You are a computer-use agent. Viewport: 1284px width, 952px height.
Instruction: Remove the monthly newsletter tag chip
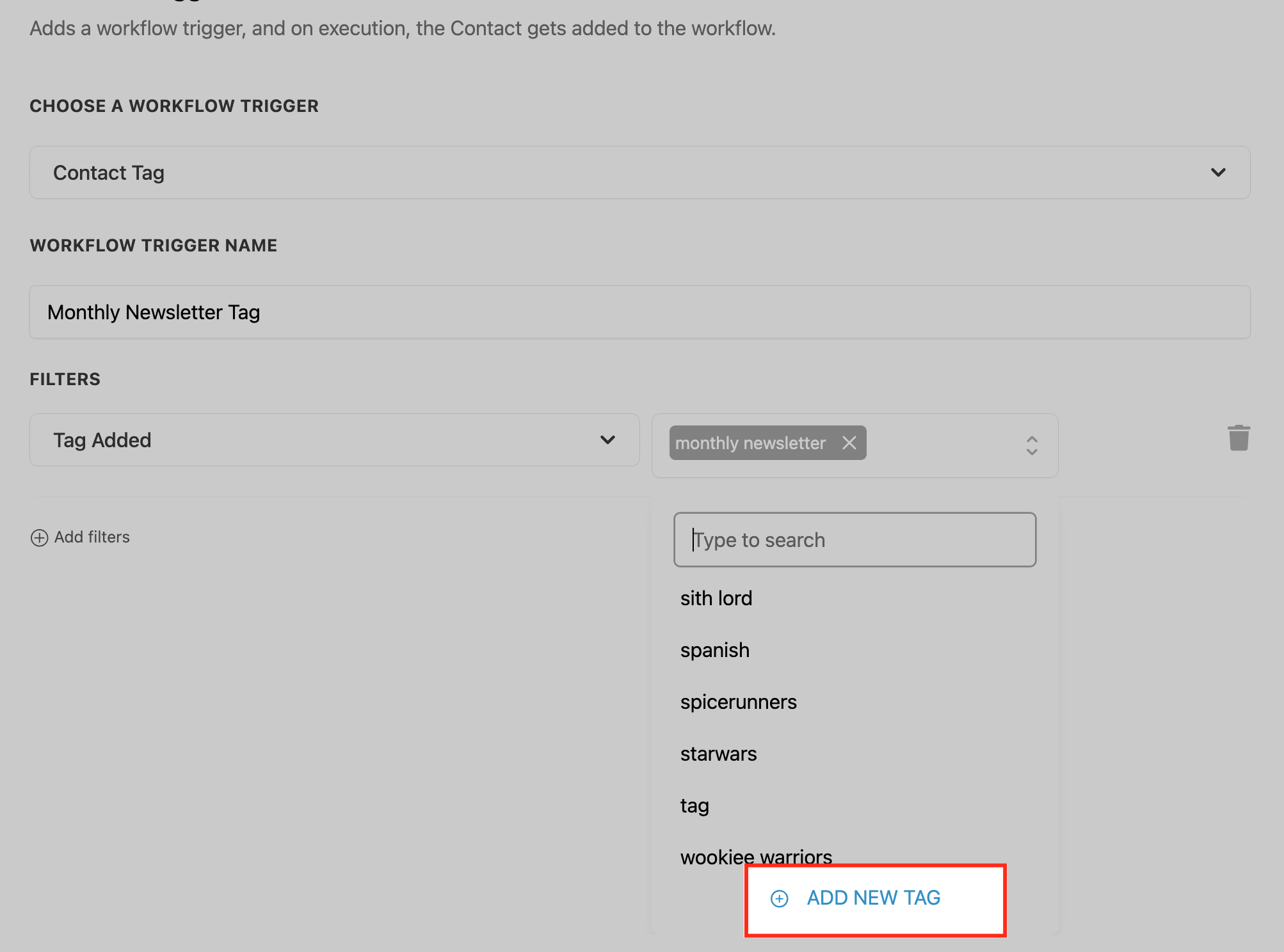coord(849,443)
